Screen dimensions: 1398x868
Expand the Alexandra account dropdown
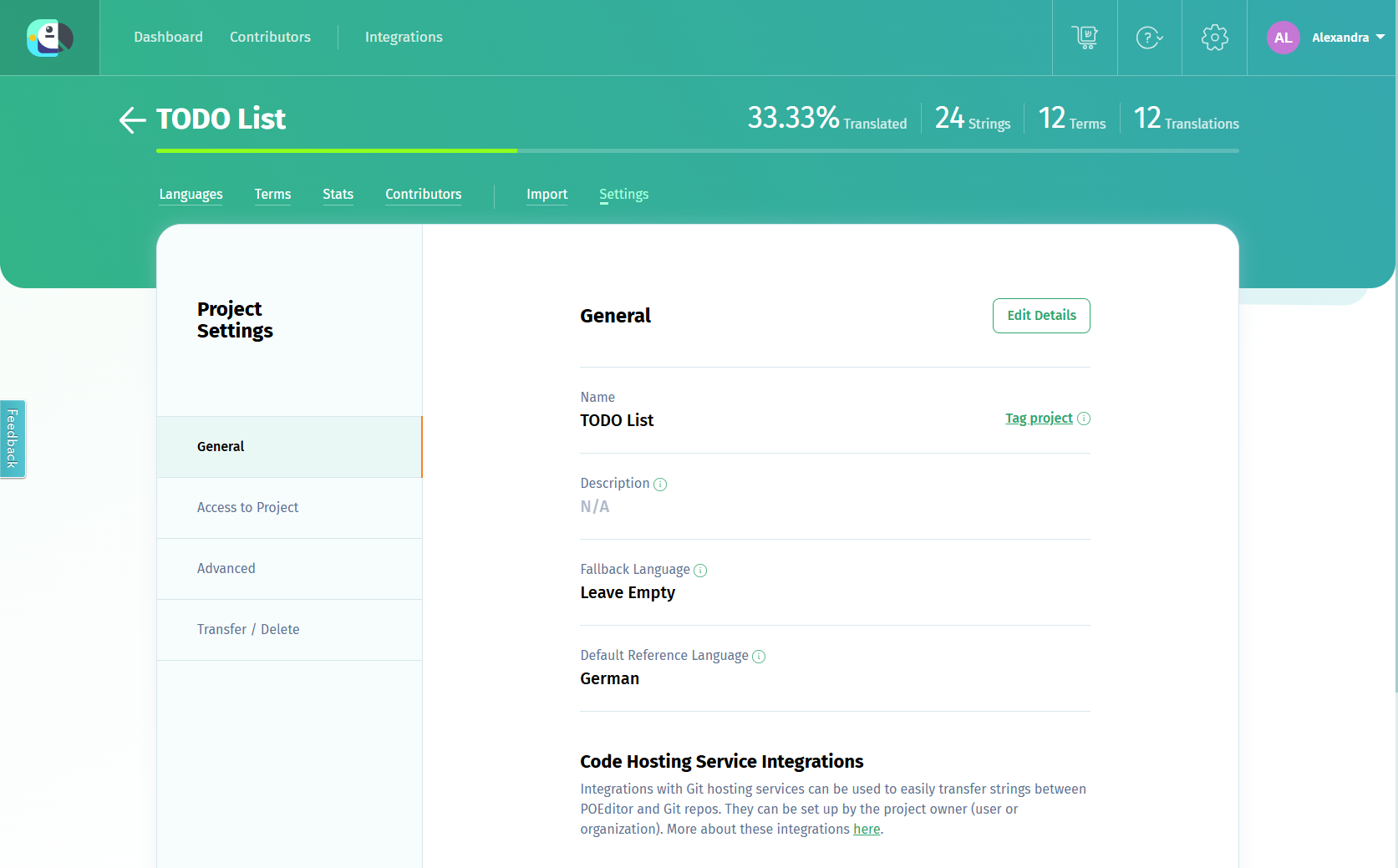click(x=1380, y=38)
